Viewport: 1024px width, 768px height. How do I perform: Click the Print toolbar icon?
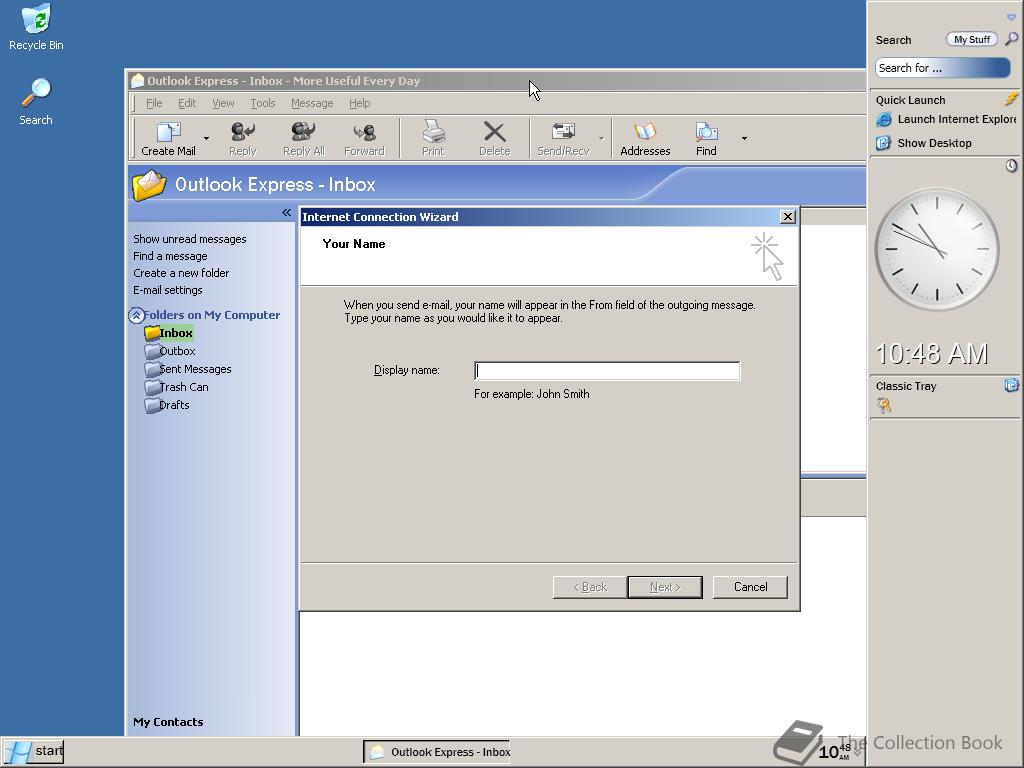(433, 133)
